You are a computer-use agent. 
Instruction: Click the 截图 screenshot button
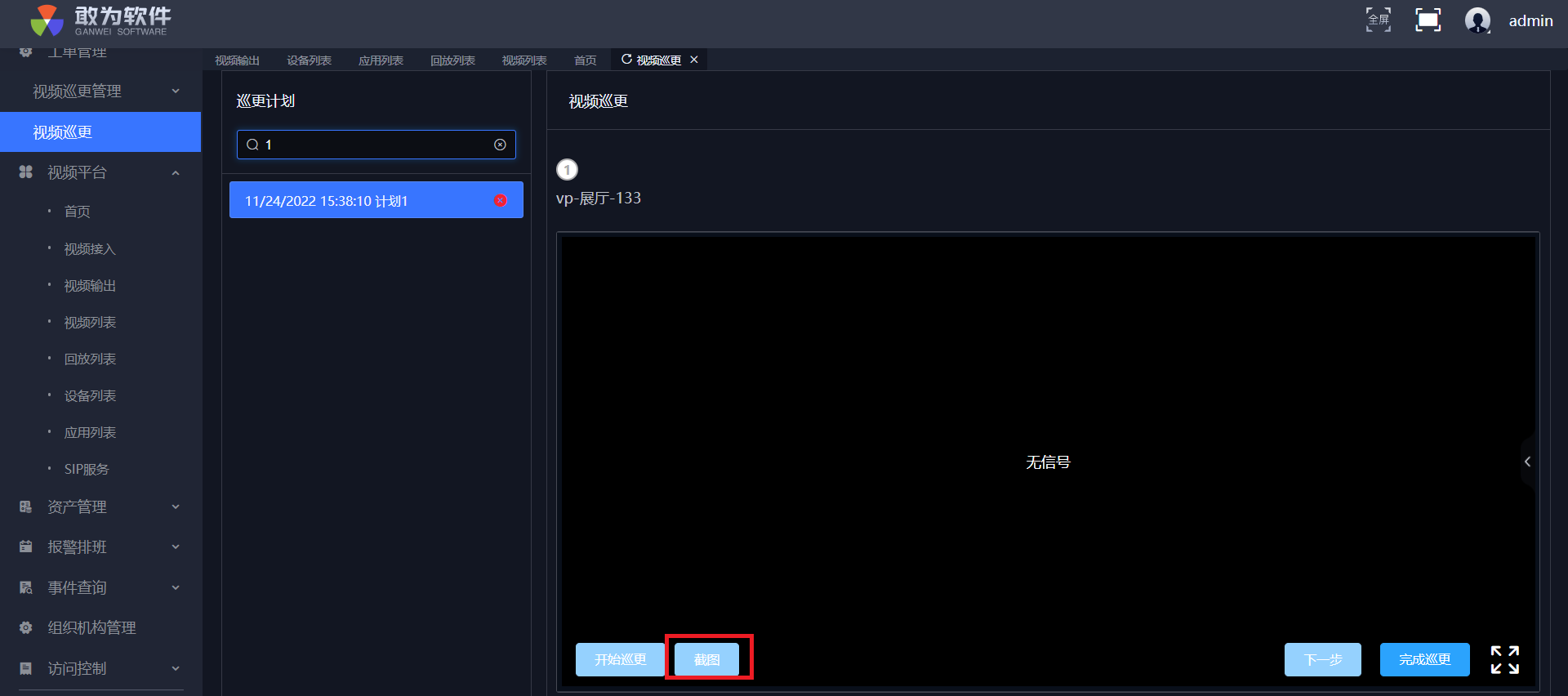point(706,659)
